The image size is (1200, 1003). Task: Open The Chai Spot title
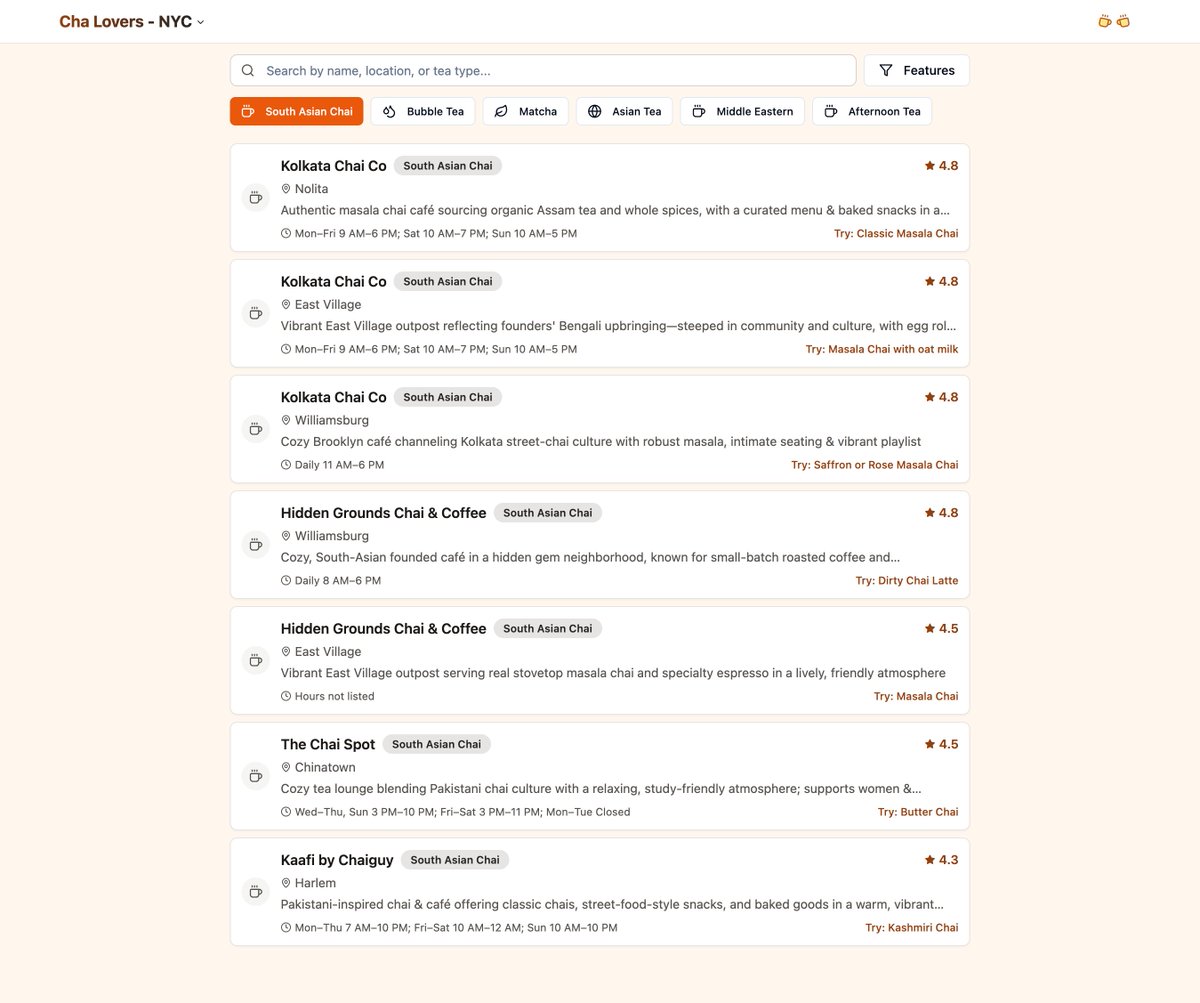pyautogui.click(x=328, y=744)
